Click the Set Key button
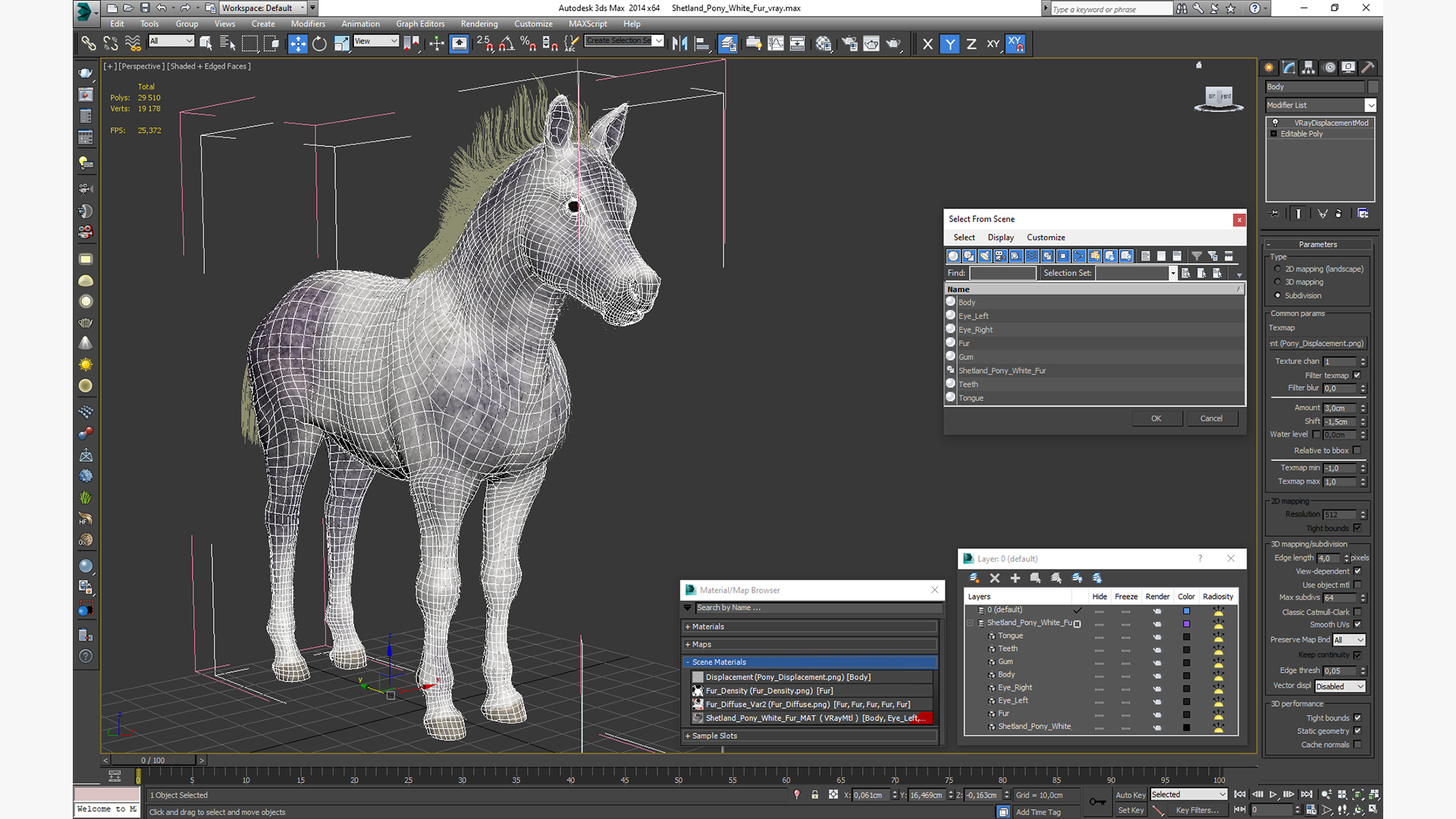The height and width of the screenshot is (819, 1456). [1131, 810]
